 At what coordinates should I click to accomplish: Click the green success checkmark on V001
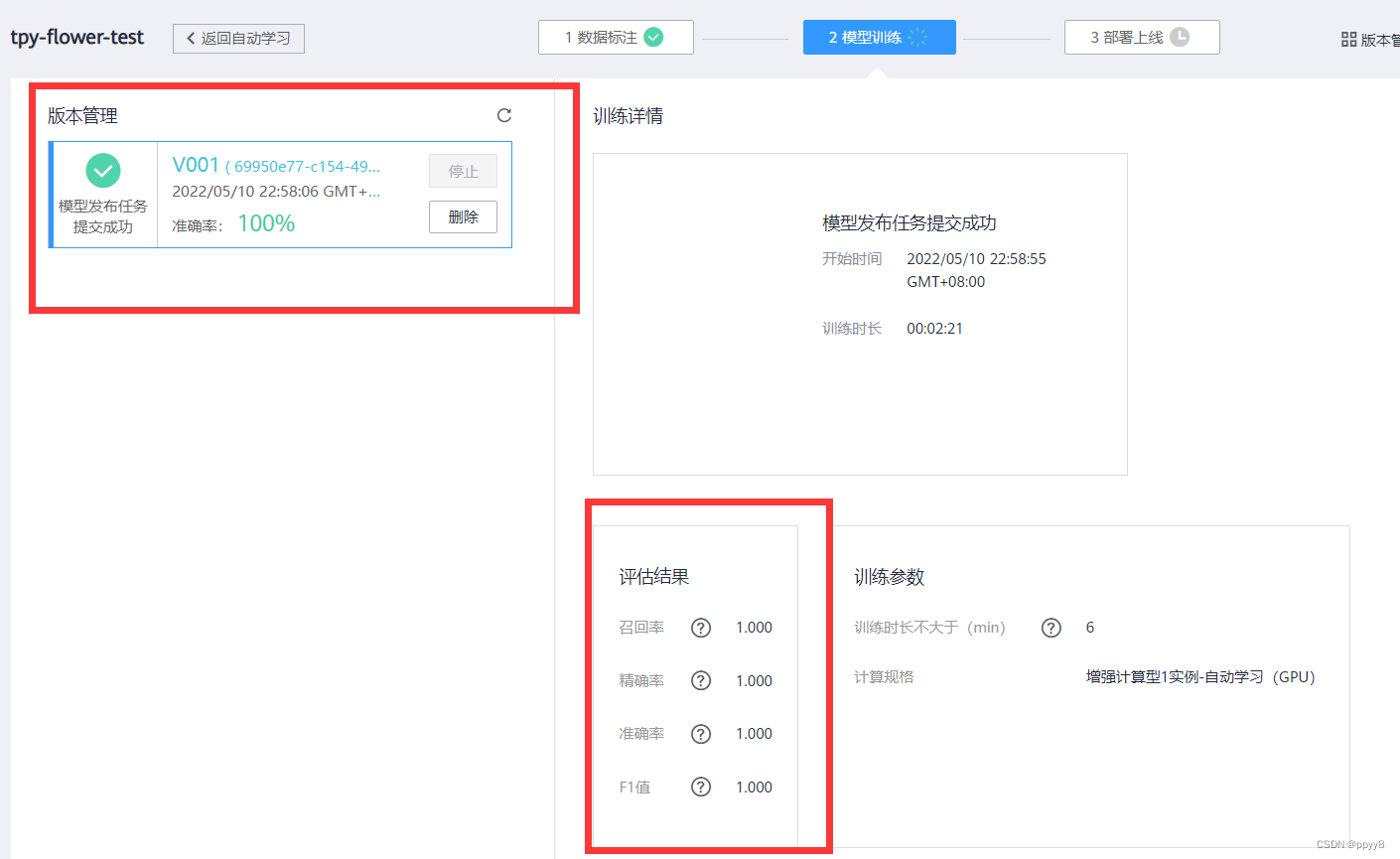[x=103, y=171]
